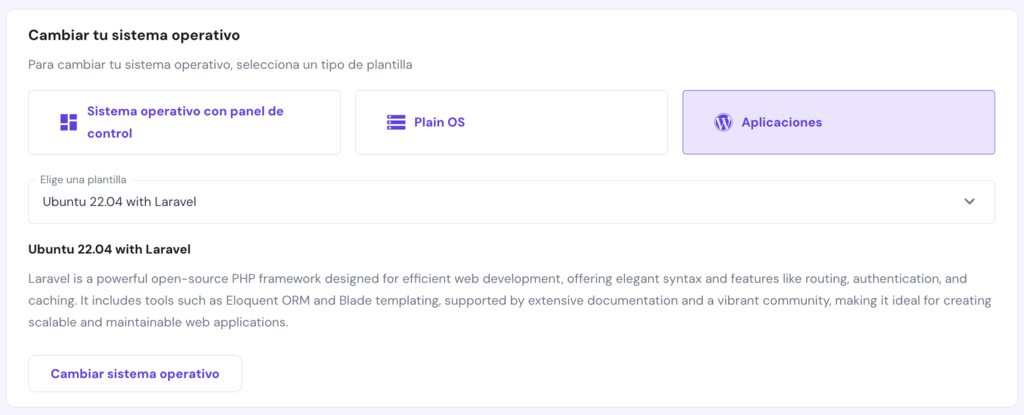Image resolution: width=1024 pixels, height=415 pixels.
Task: Select 'Sistema operativo con panel de control' option
Action: click(x=184, y=122)
